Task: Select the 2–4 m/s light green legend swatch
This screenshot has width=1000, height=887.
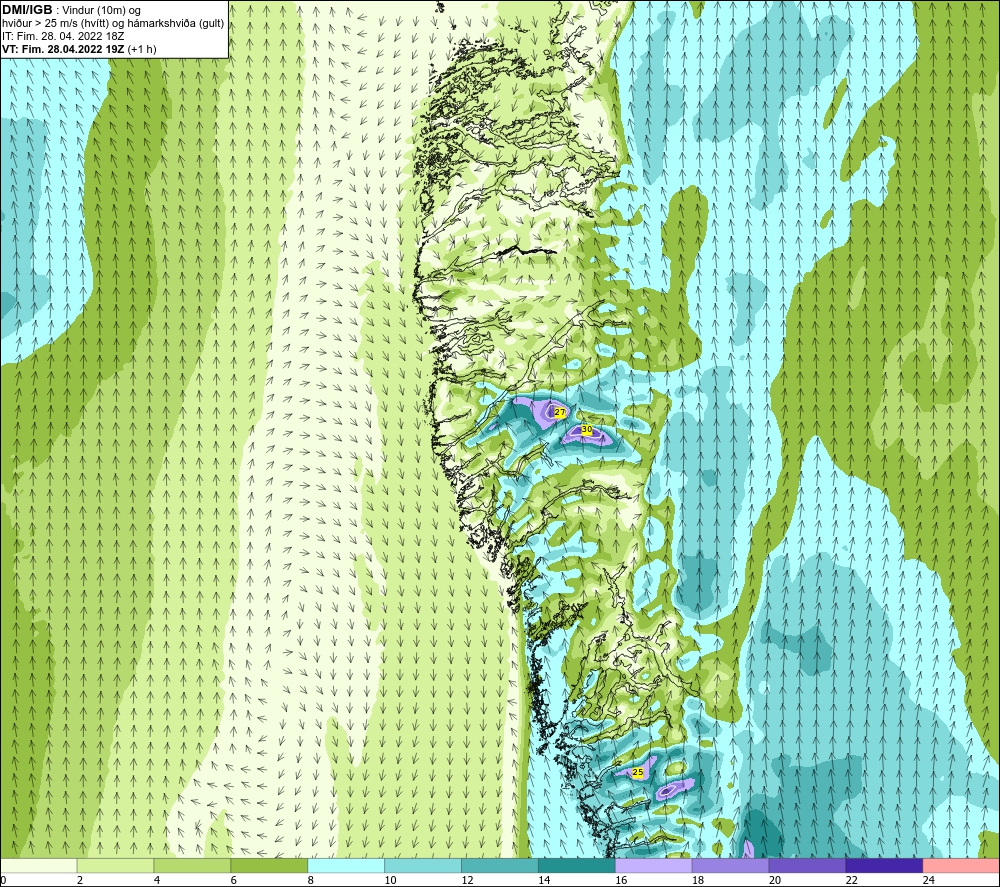Action: (115, 866)
